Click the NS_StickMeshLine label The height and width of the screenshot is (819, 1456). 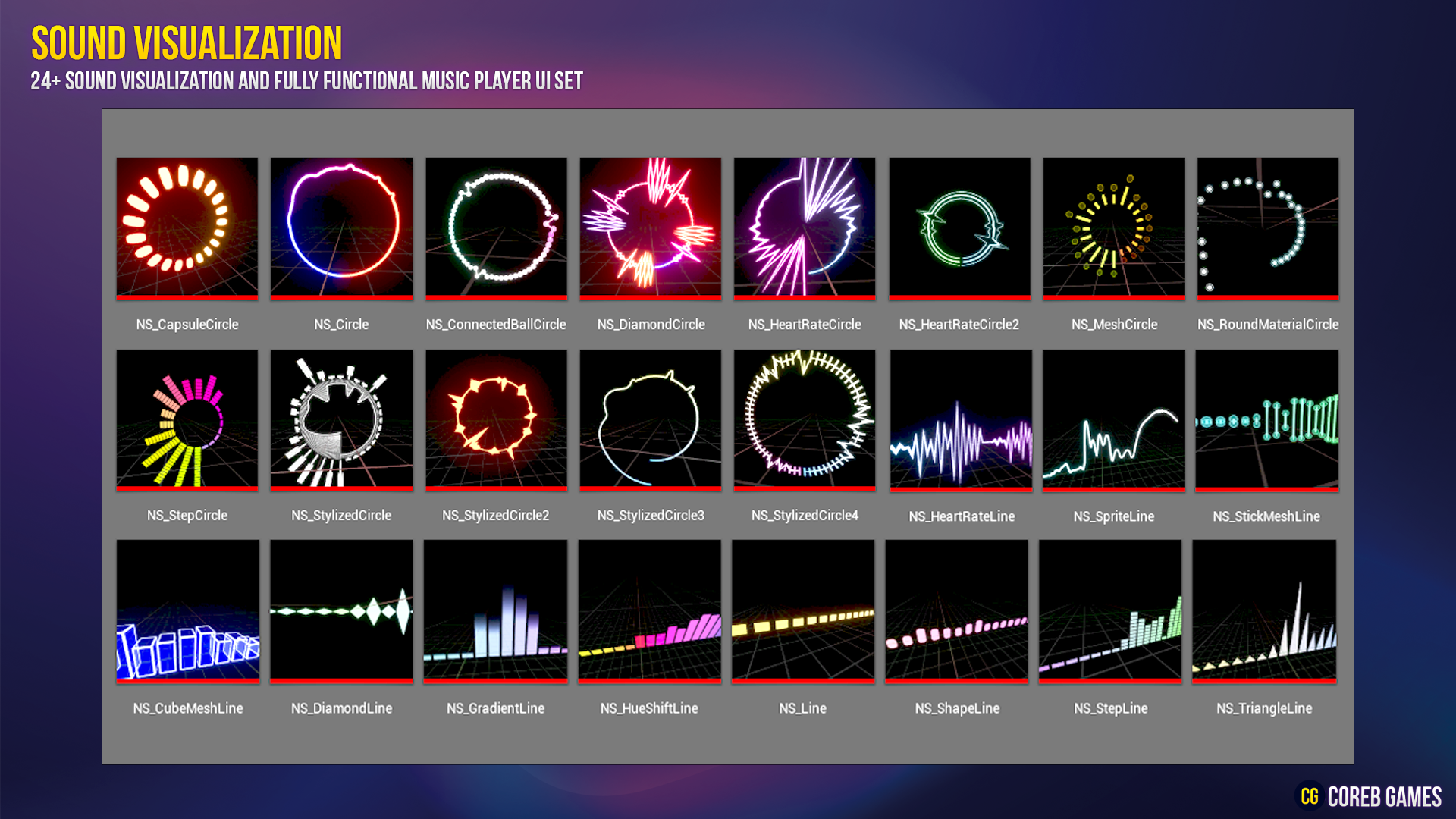(x=1266, y=516)
